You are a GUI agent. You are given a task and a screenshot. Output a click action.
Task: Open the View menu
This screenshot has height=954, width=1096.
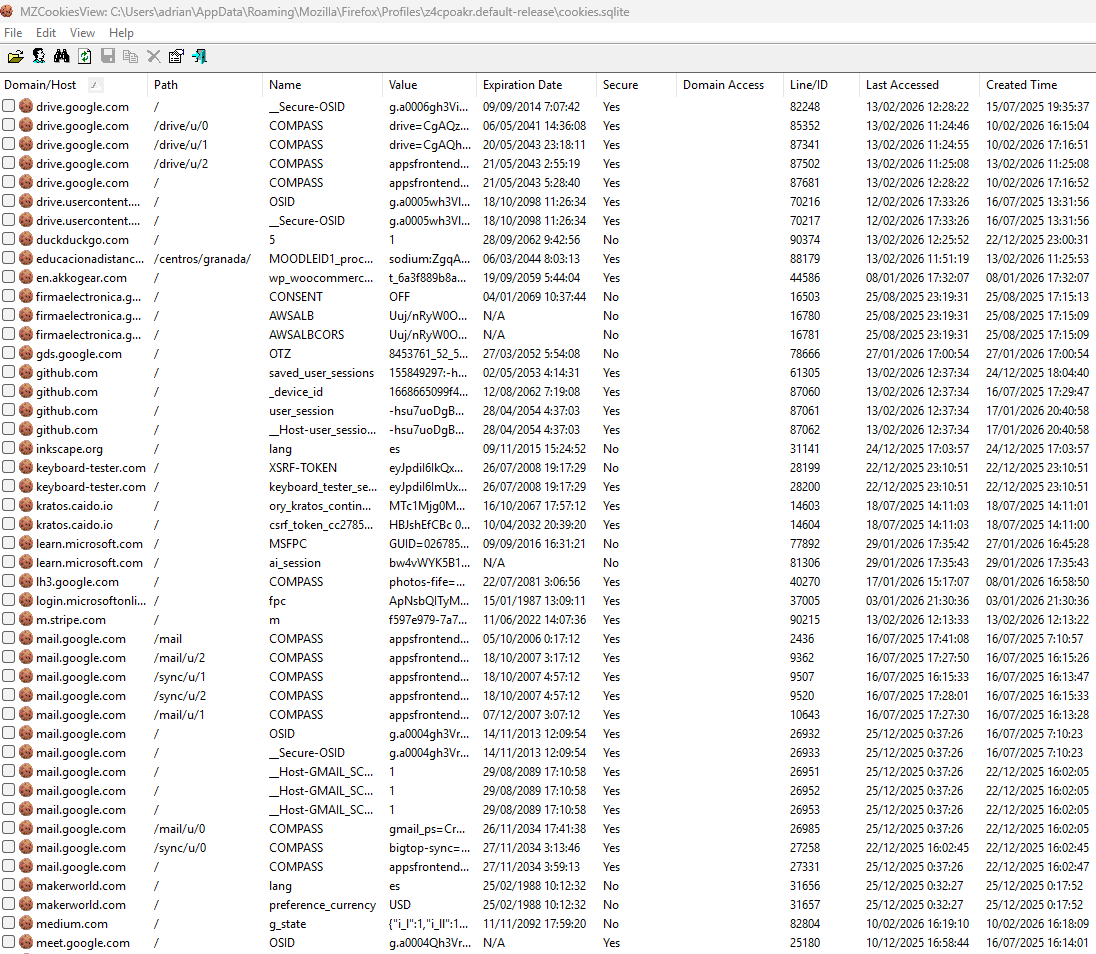tap(82, 33)
